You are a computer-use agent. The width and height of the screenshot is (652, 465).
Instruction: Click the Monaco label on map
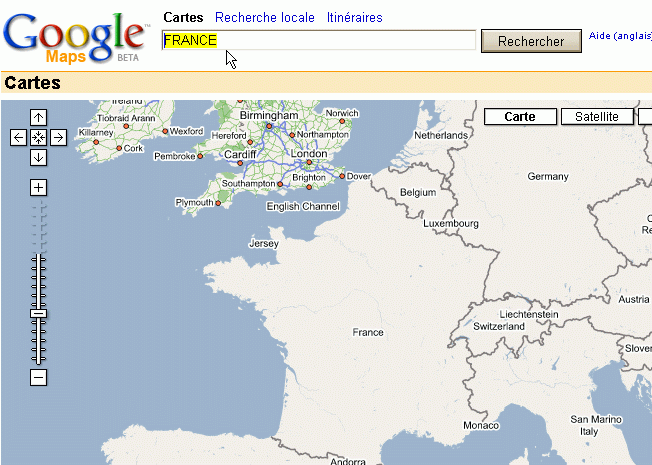[x=481, y=425]
